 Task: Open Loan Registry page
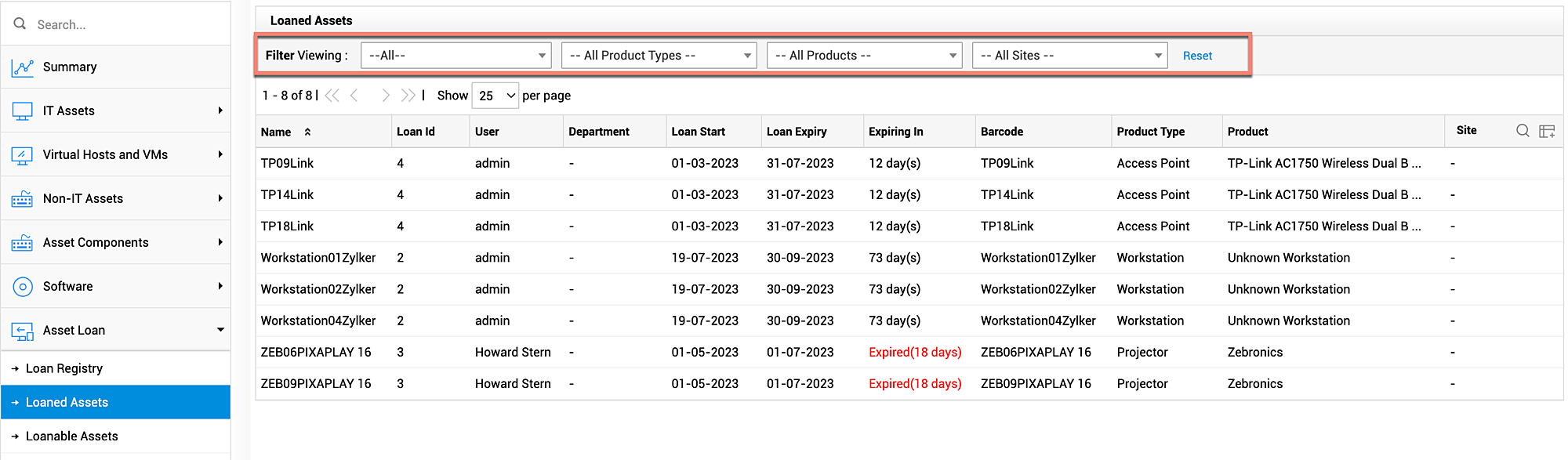[x=64, y=368]
